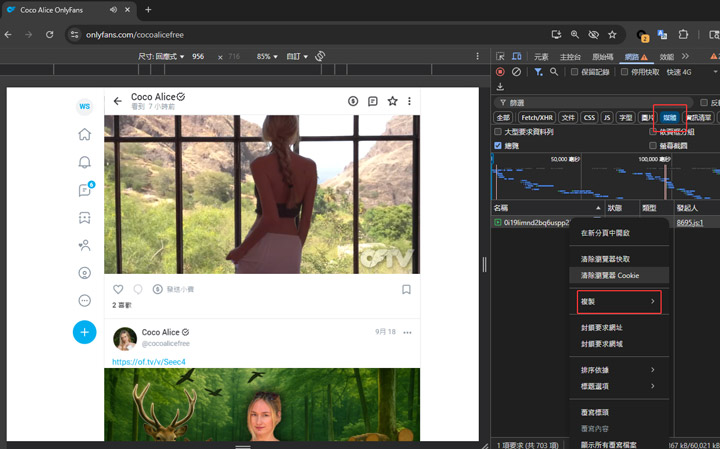The height and width of the screenshot is (449, 720).
Task: Enable the 保留記錄 checkbox
Action: pos(574,72)
